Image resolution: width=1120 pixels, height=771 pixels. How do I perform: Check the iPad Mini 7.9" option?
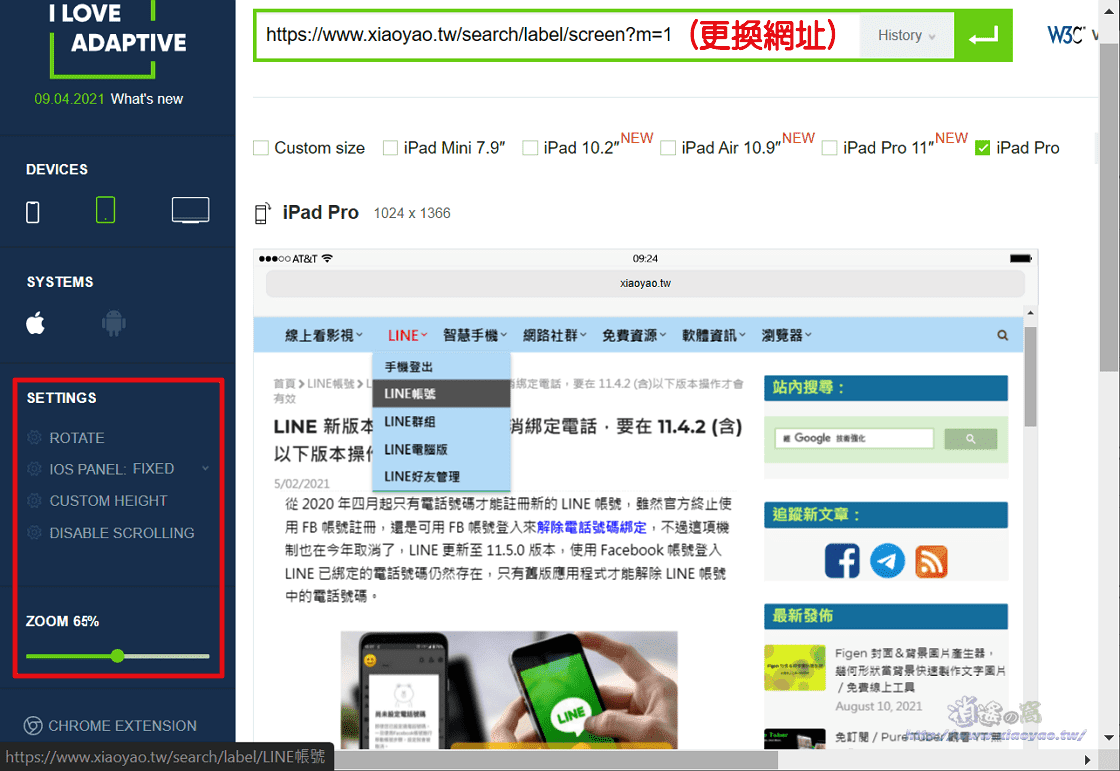coord(390,148)
